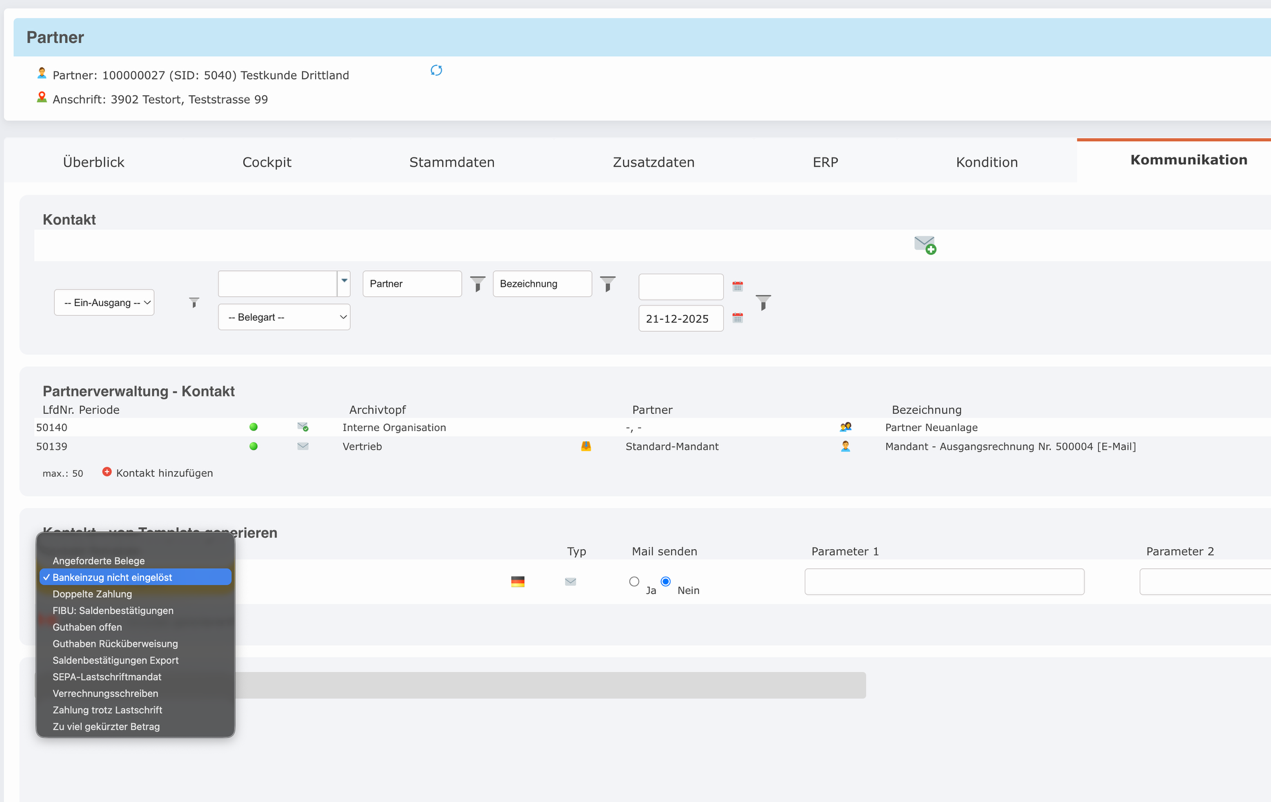Image resolution: width=1271 pixels, height=802 pixels.
Task: Open the Ein-Ausgang dropdown
Action: 104,302
